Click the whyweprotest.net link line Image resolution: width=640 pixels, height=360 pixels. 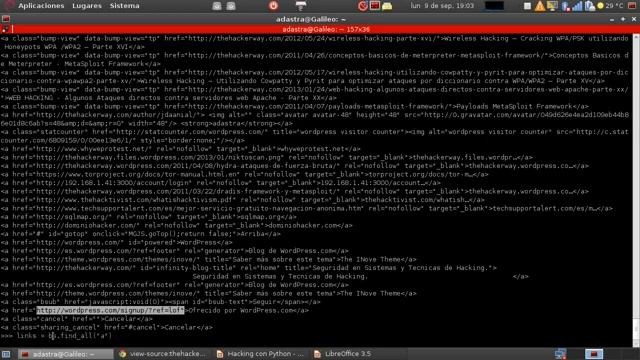coord(180,149)
